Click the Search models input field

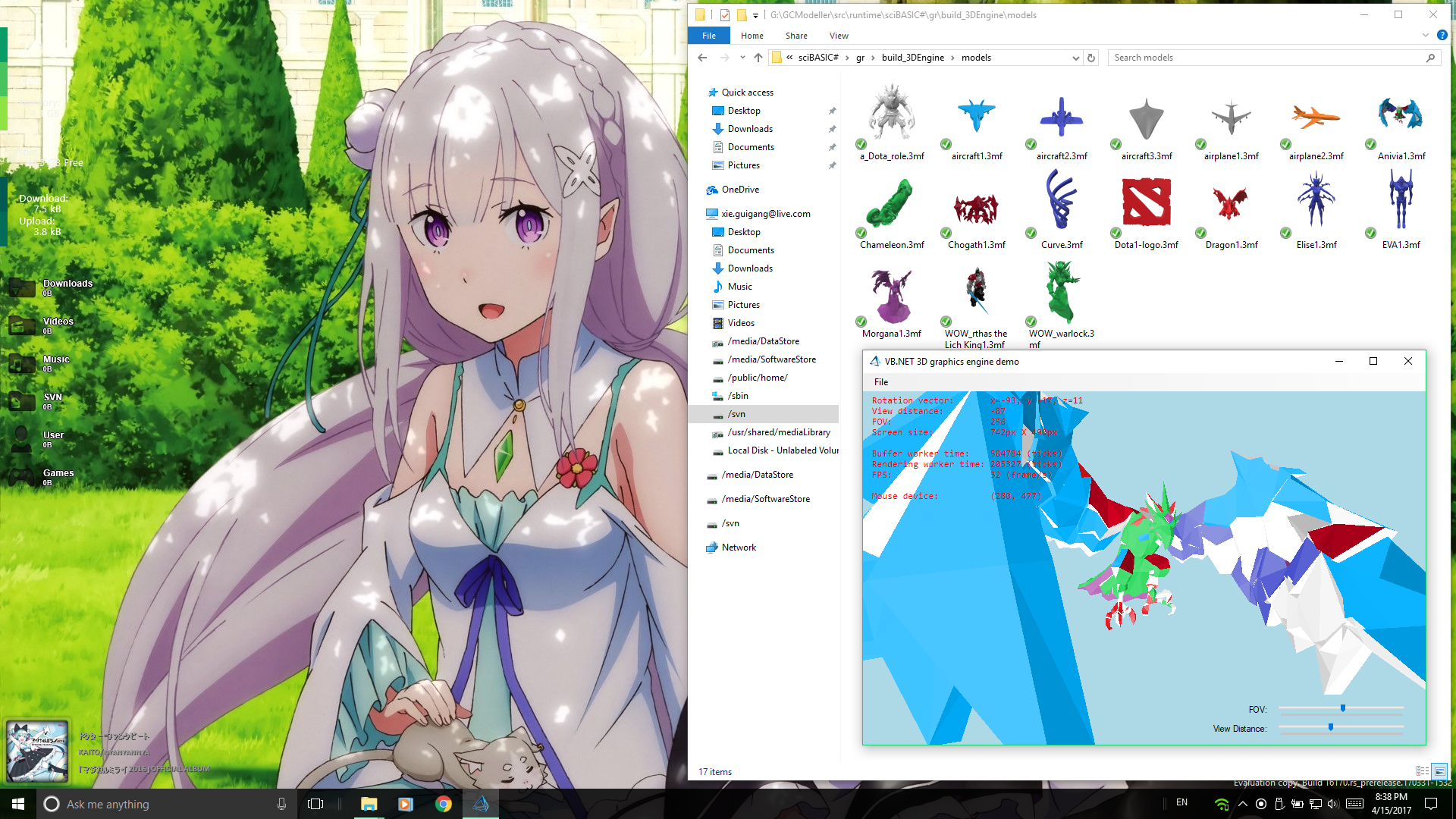coord(1266,58)
